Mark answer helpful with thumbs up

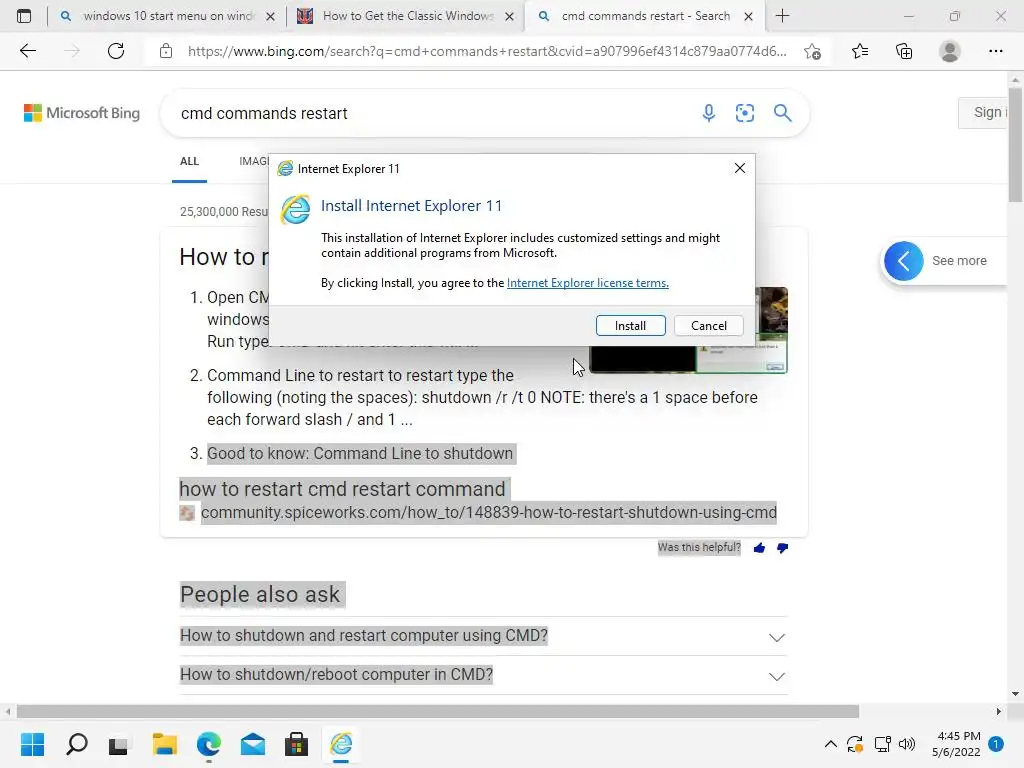click(x=759, y=548)
